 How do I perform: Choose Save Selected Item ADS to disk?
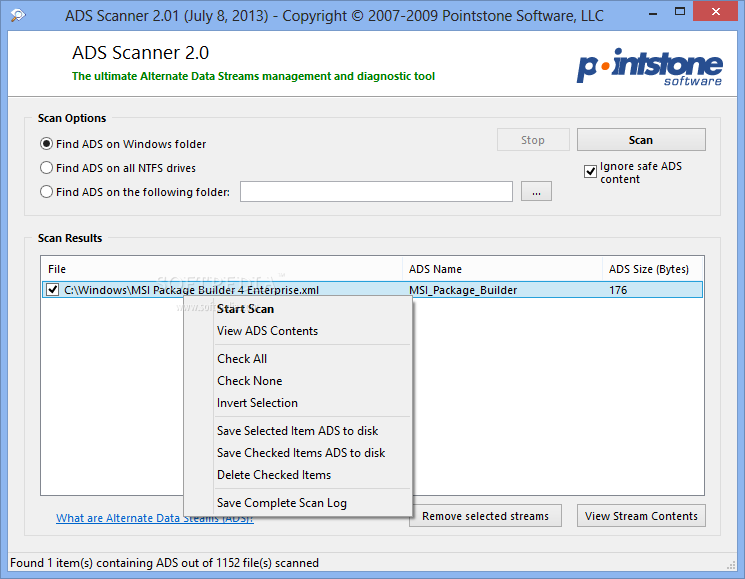(x=297, y=431)
